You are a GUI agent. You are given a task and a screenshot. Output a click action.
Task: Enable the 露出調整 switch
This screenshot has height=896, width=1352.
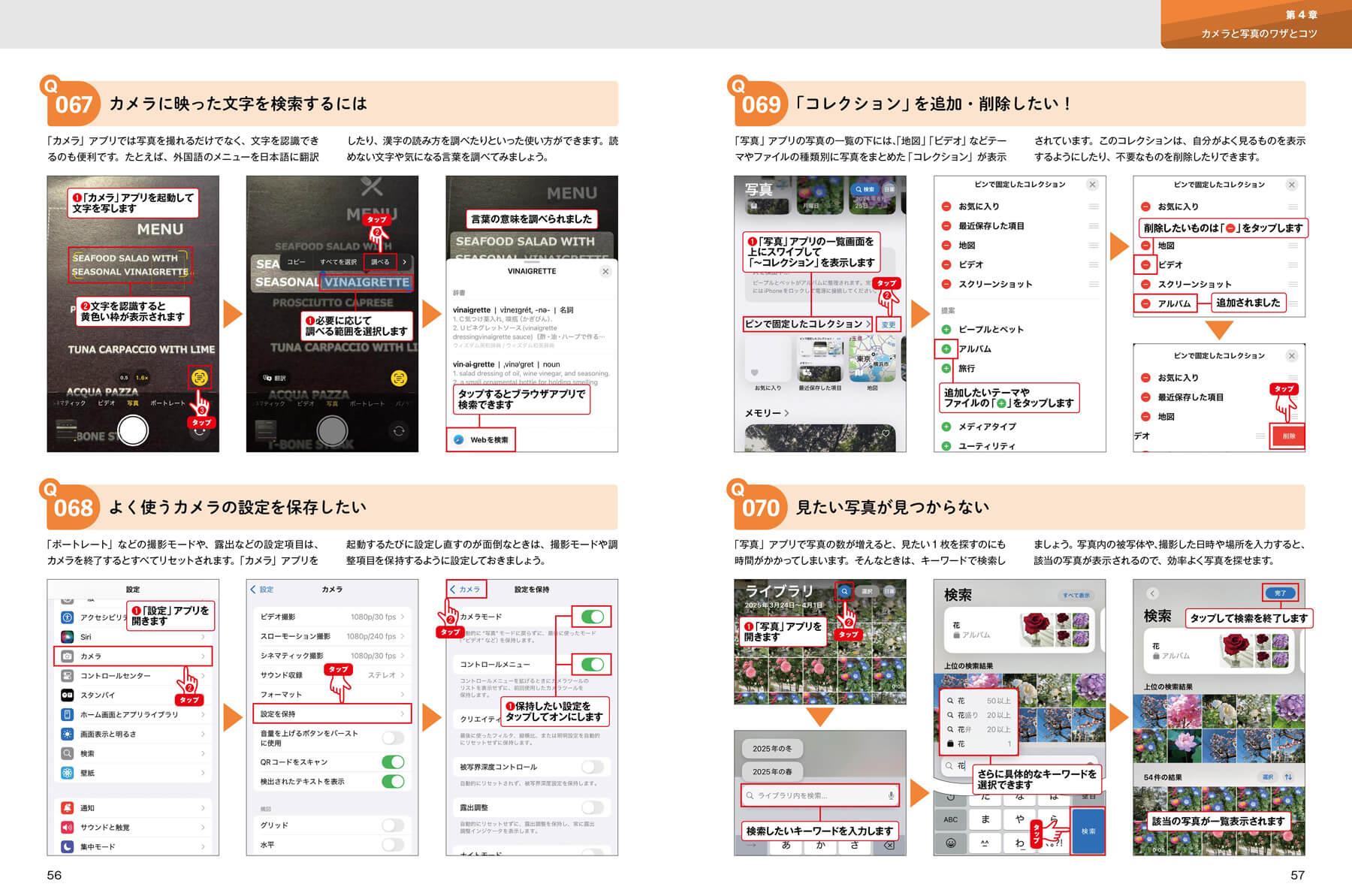point(592,807)
